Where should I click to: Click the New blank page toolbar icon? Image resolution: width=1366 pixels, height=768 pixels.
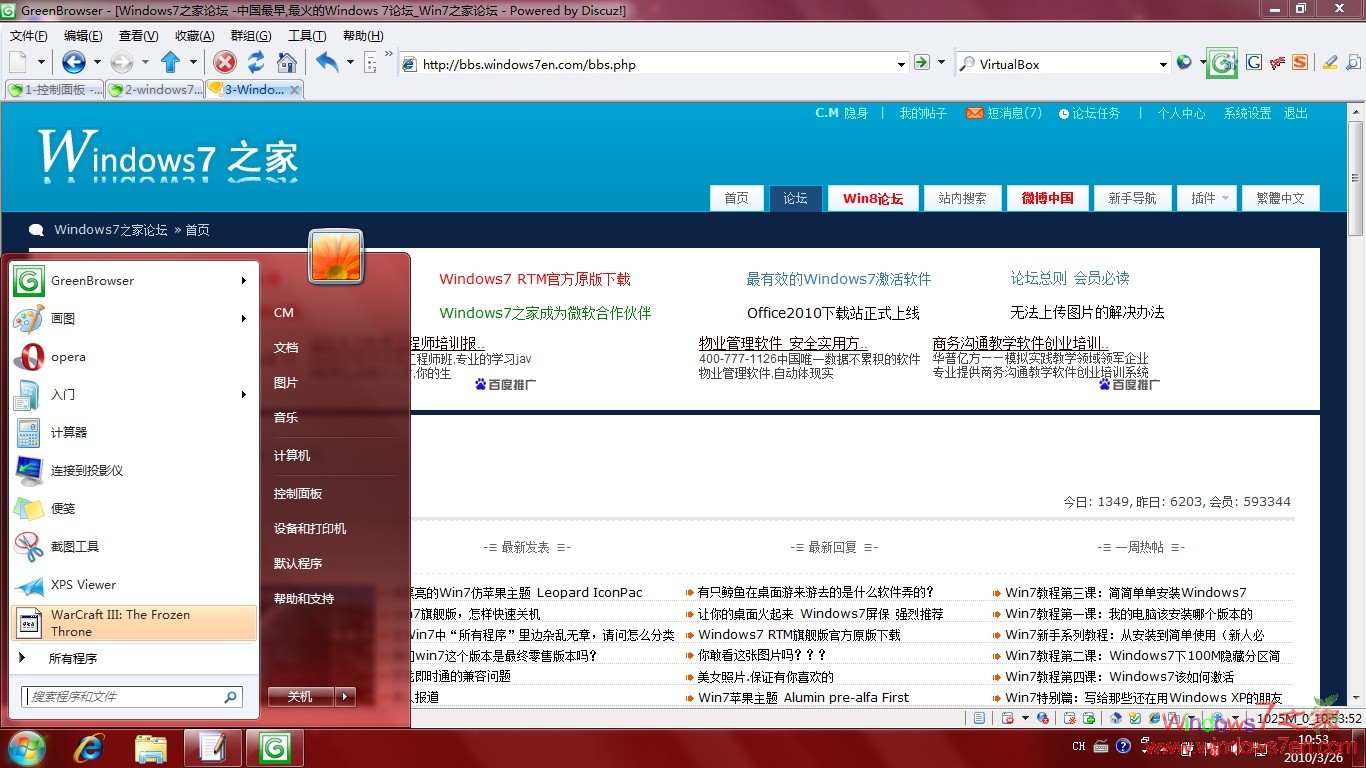pyautogui.click(x=18, y=63)
